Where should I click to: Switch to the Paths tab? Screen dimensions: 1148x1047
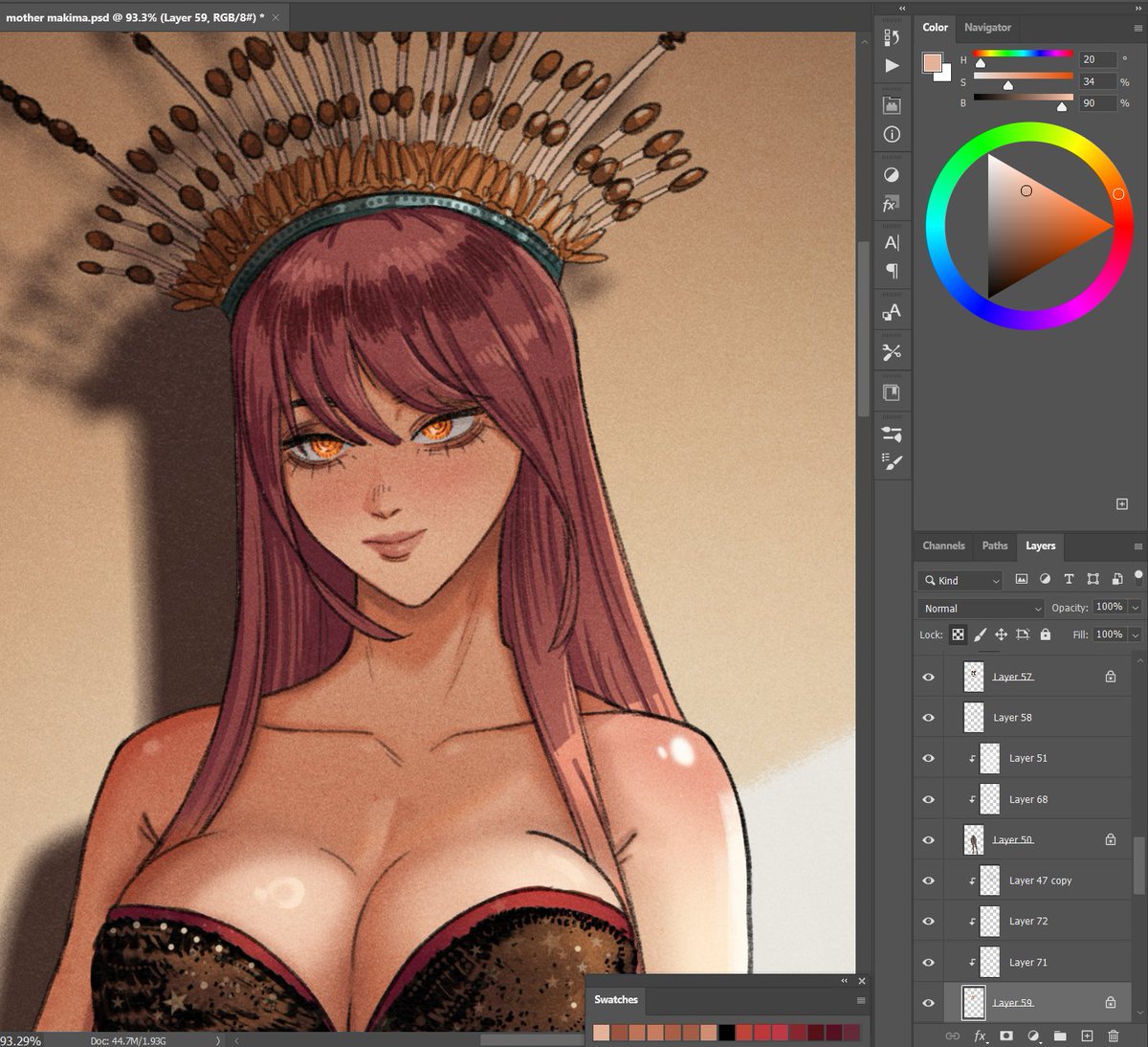pos(995,546)
